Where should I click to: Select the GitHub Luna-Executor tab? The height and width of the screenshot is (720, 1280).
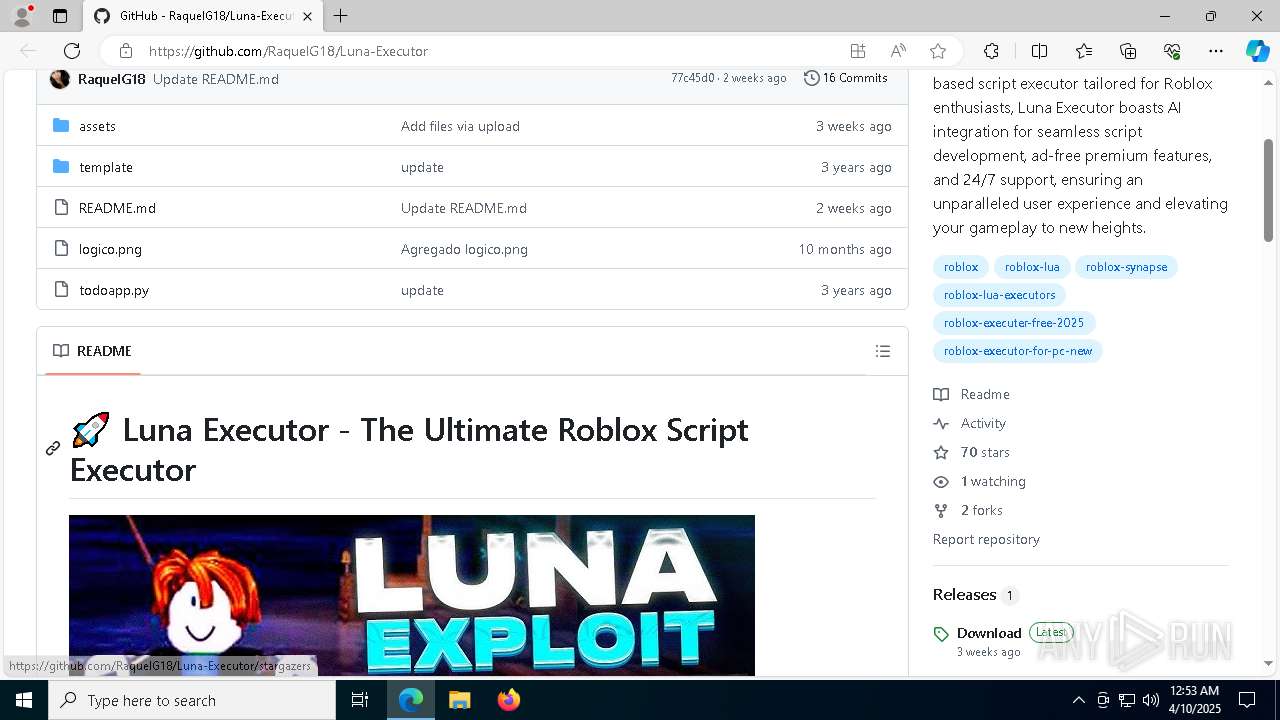coord(203,16)
